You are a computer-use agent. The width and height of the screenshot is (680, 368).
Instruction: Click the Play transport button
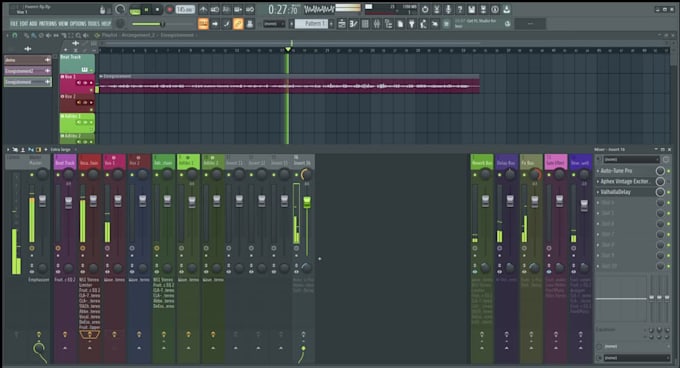(x=147, y=10)
